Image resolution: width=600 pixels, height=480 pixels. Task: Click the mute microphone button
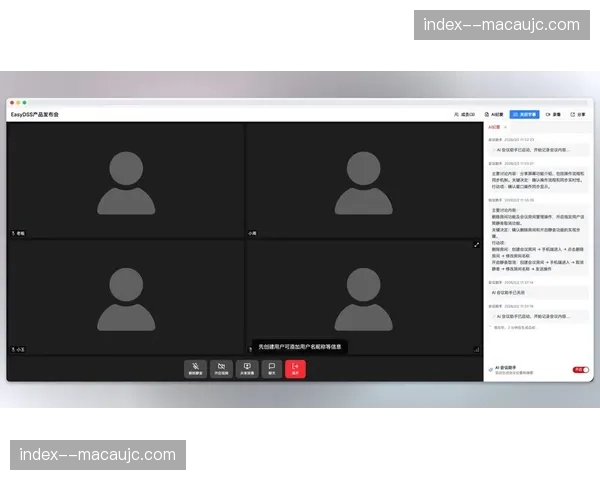(196, 368)
